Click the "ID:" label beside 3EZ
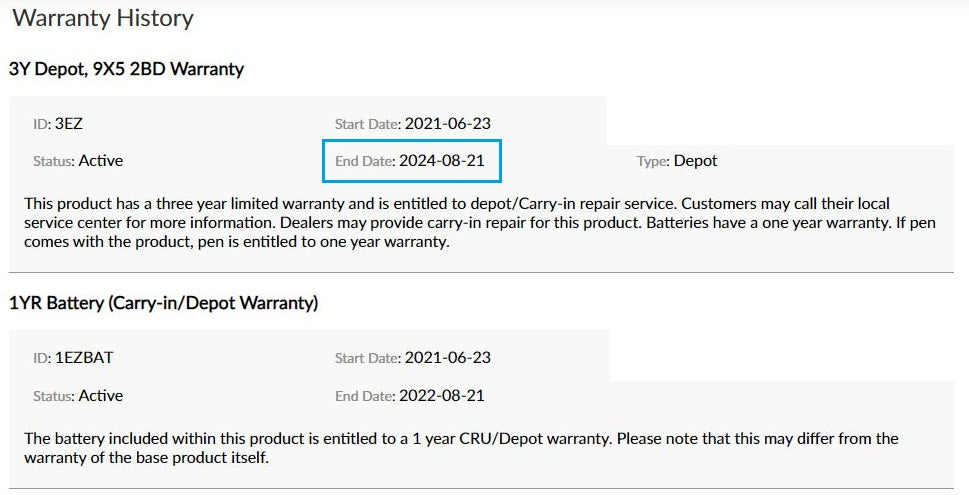The height and width of the screenshot is (495, 969). pyautogui.click(x=42, y=124)
